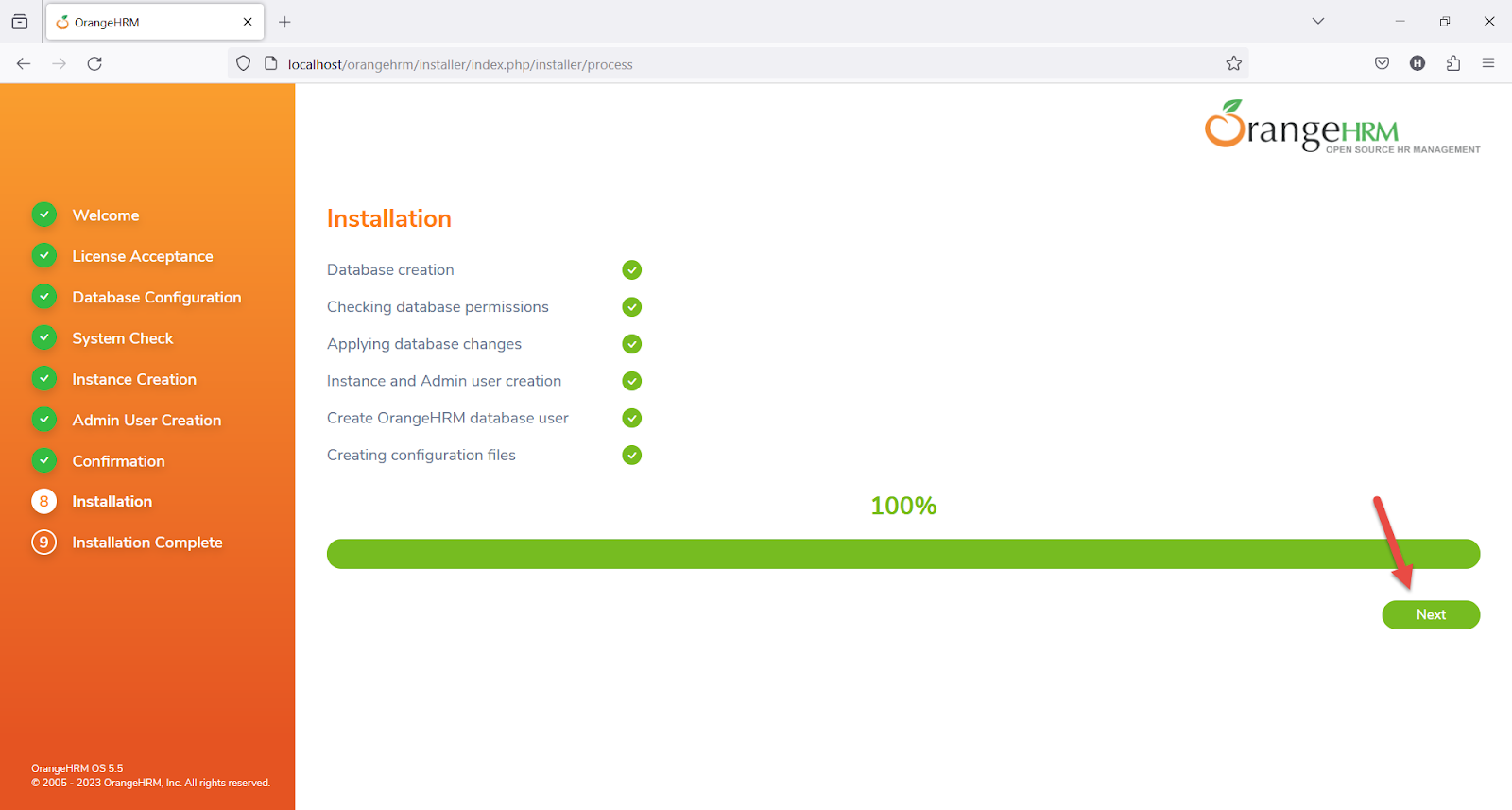Restore down the browser window
Viewport: 1512px width, 810px height.
1445,21
